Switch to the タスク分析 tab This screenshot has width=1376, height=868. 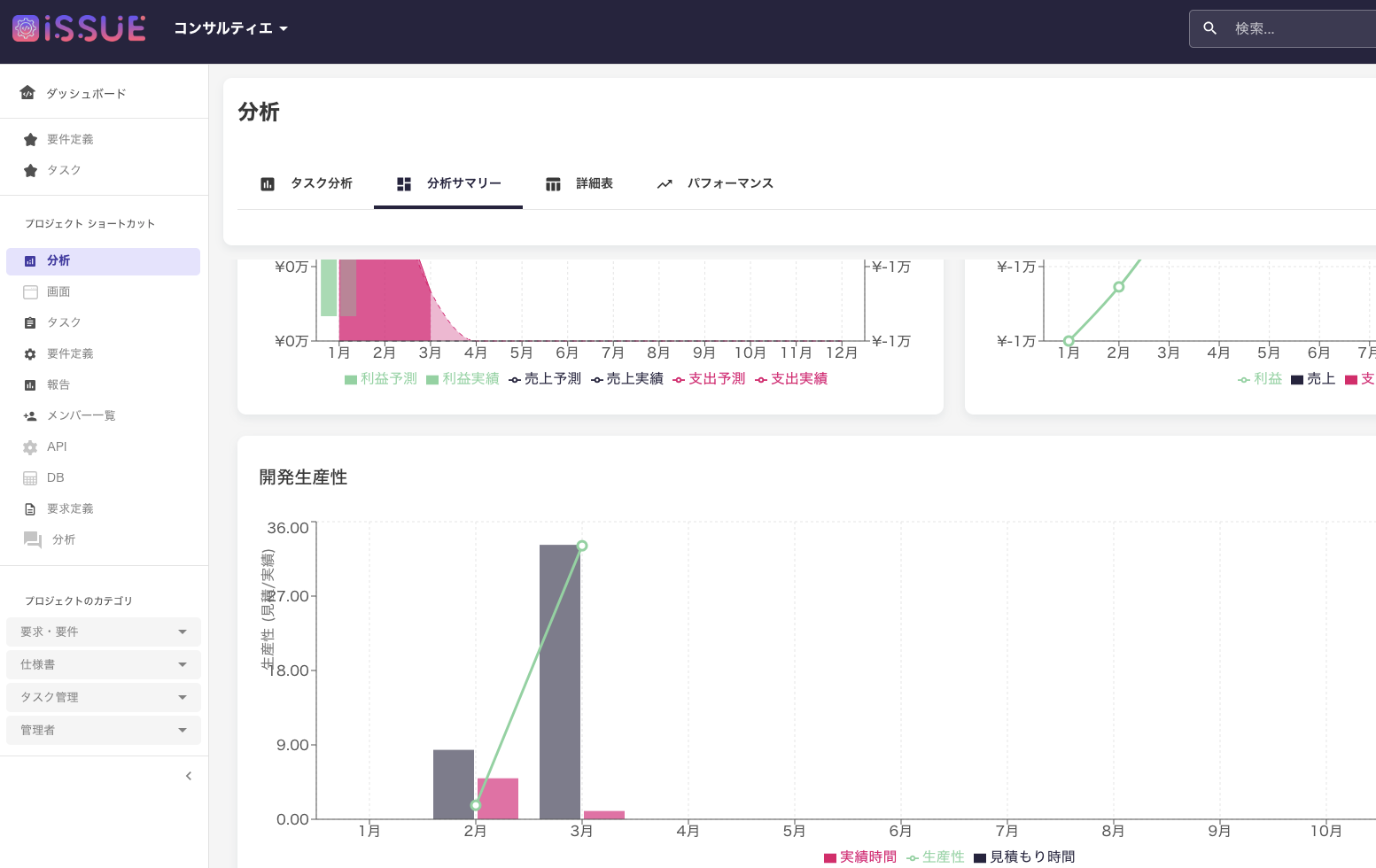click(x=307, y=183)
